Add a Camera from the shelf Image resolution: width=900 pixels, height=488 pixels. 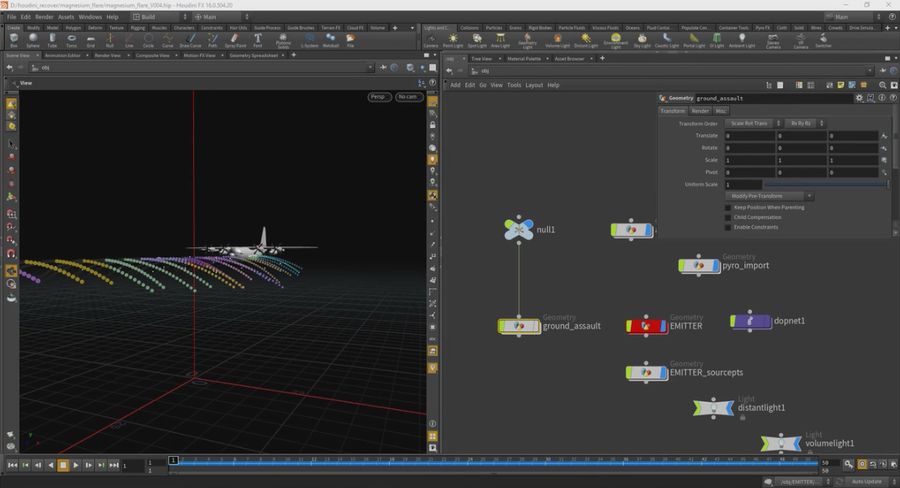[431, 40]
